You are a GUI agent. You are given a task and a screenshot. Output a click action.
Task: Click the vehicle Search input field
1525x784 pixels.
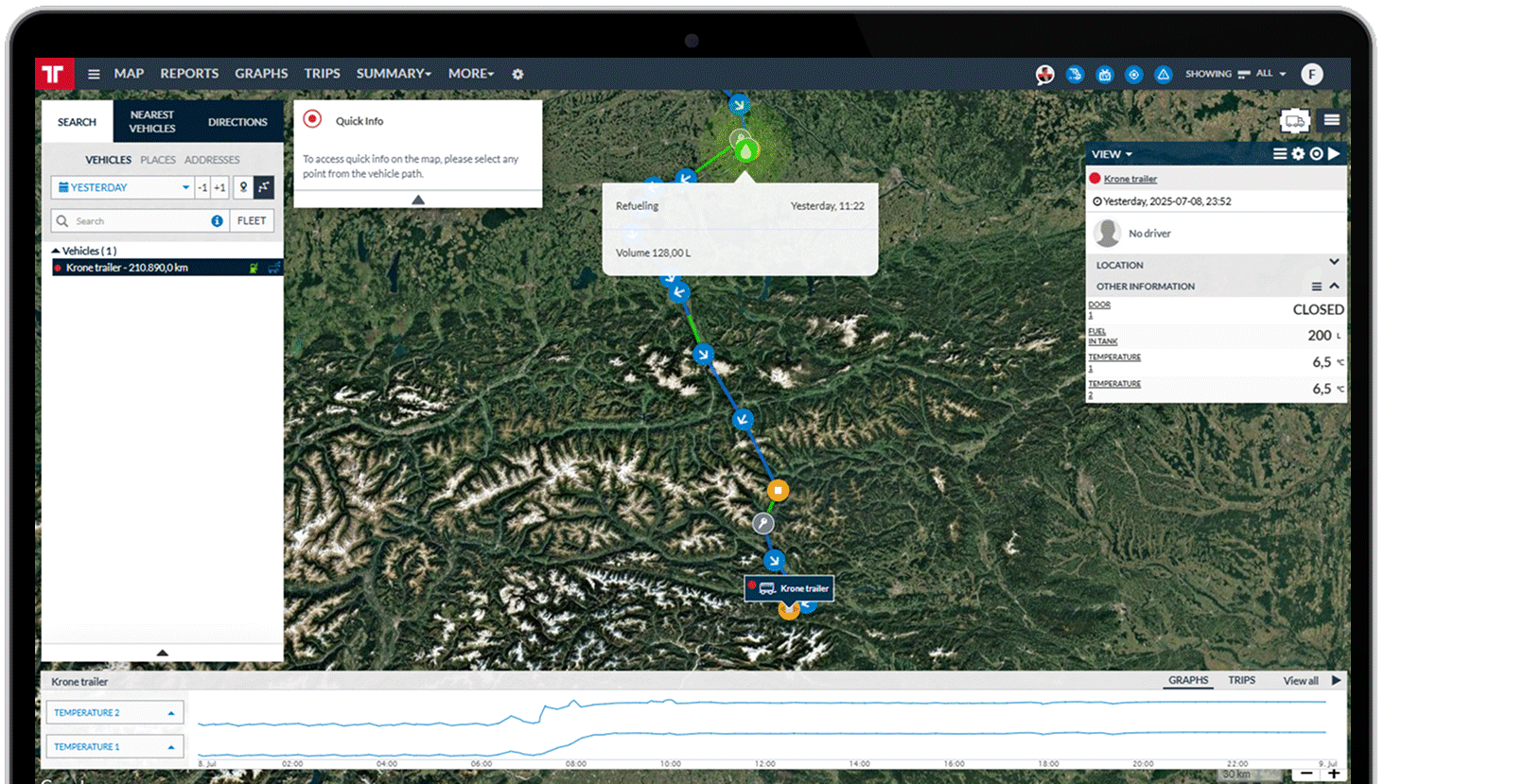140,221
